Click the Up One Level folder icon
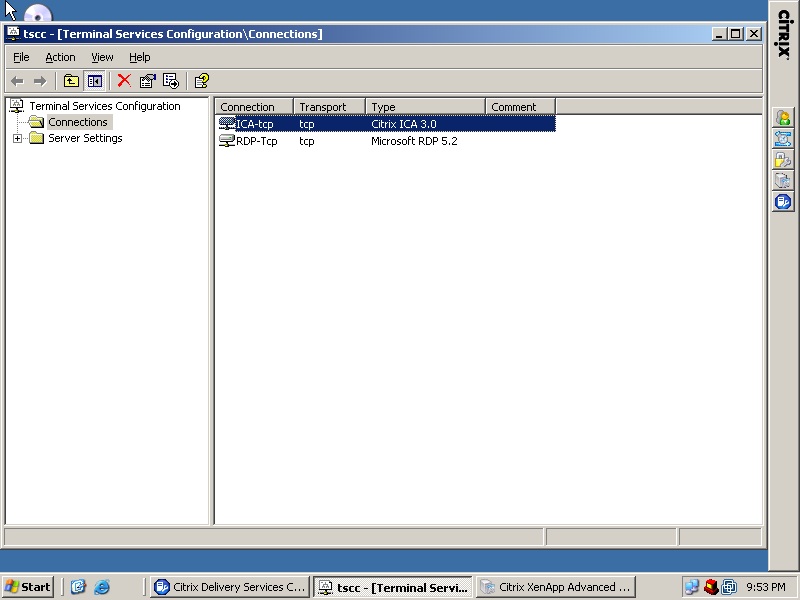 tap(70, 81)
